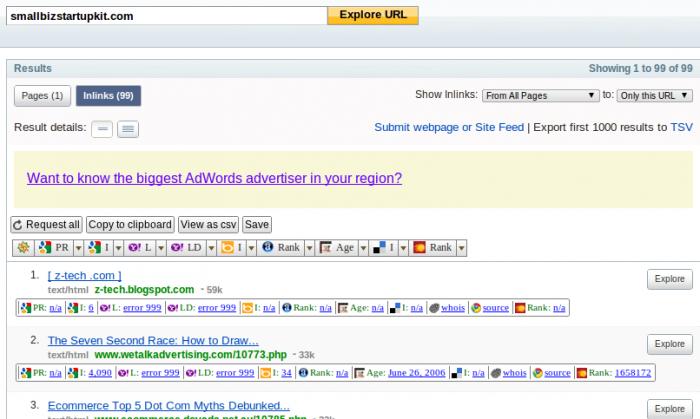Image resolution: width=700 pixels, height=419 pixels.
Task: Select the z-tech.blogspot.com green URL text
Action: [144, 290]
